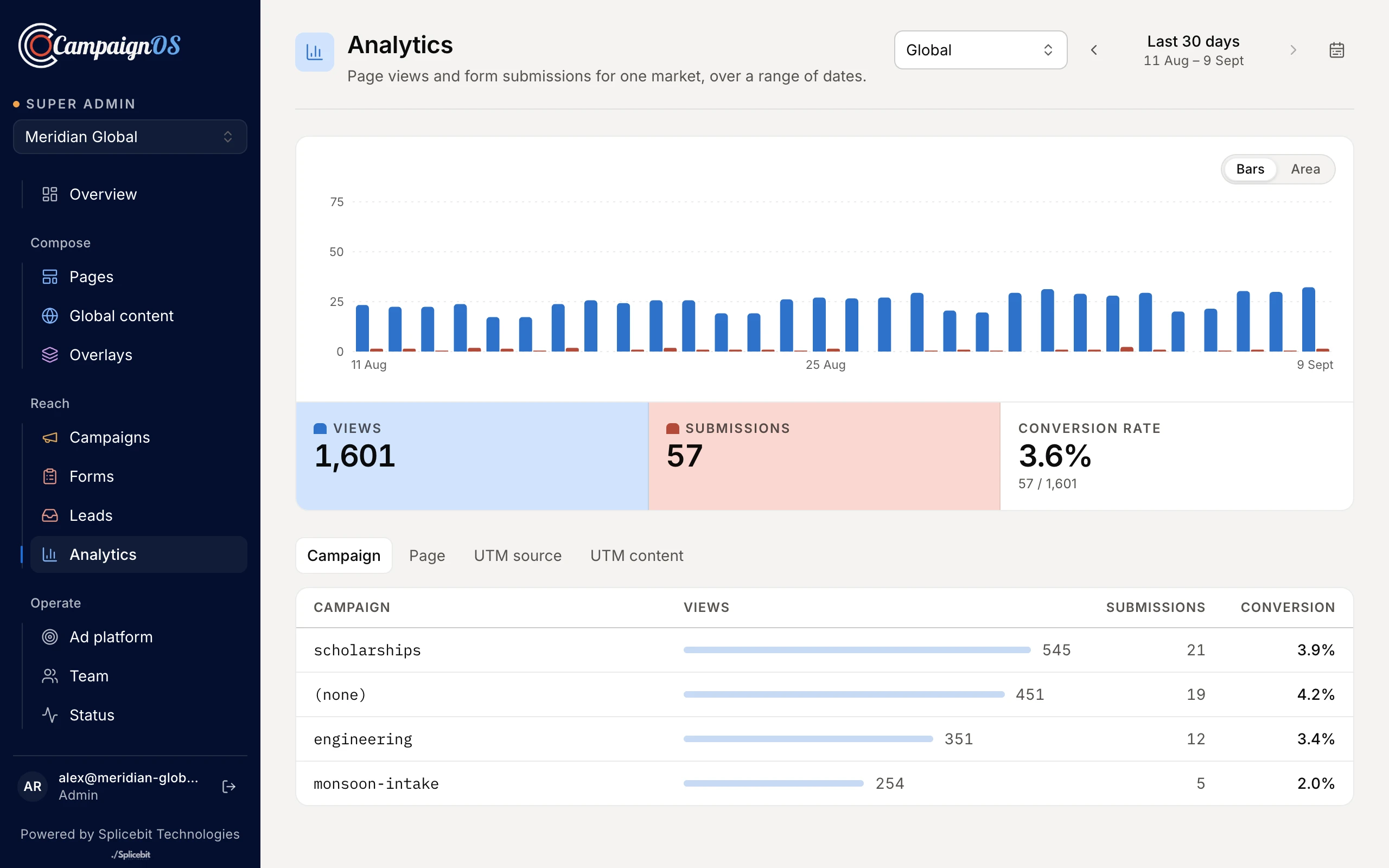
Task: Click the Team people icon
Action: (x=50, y=676)
